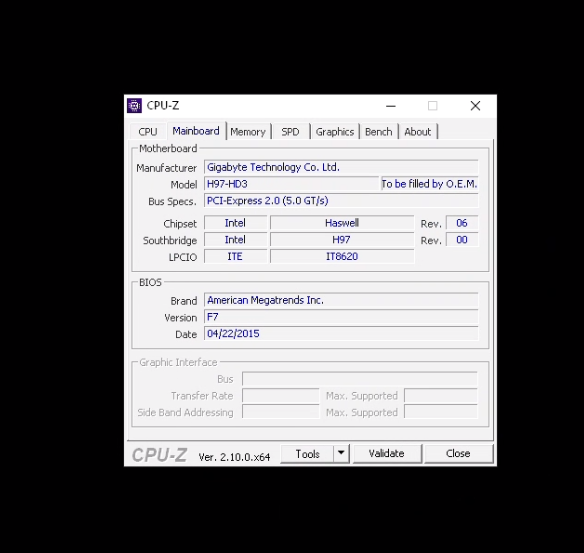The height and width of the screenshot is (553, 584).
Task: Click the Bus Specs PCI-Express field
Action: tap(341, 201)
